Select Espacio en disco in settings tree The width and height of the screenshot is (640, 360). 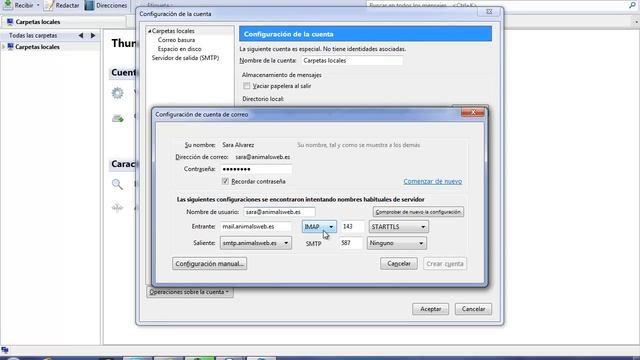click(x=180, y=49)
